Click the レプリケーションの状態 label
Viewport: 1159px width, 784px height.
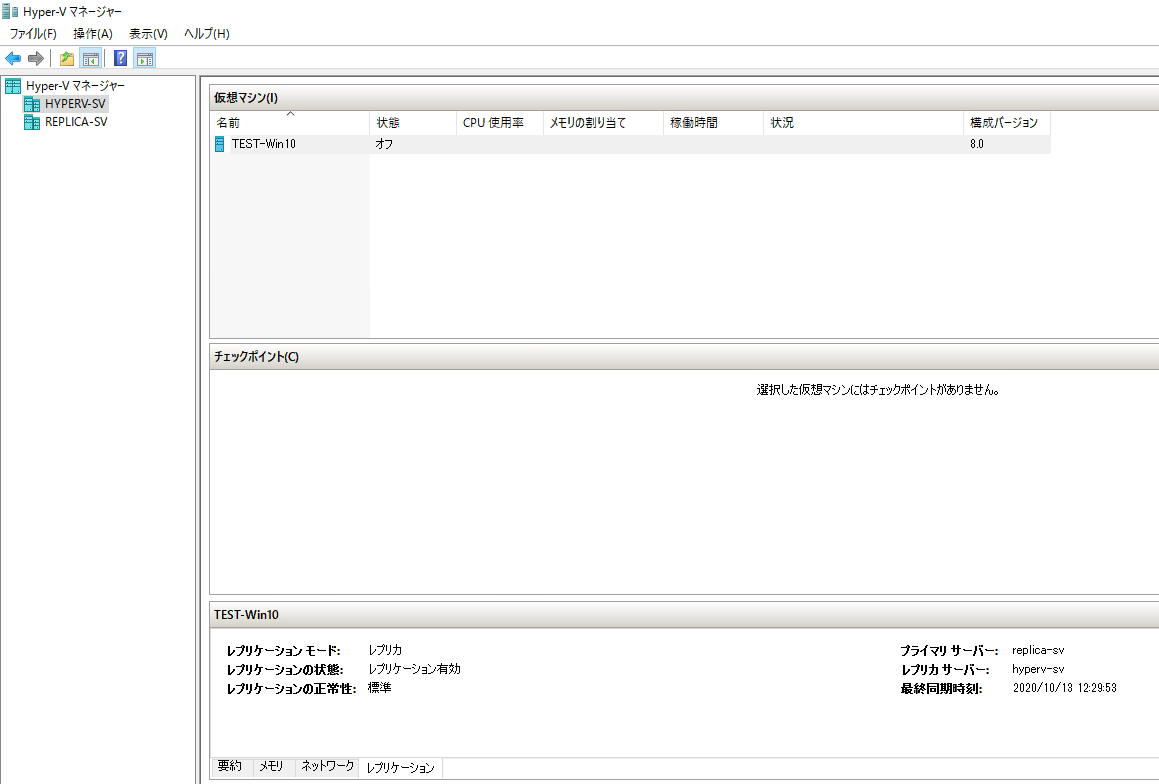(285, 670)
